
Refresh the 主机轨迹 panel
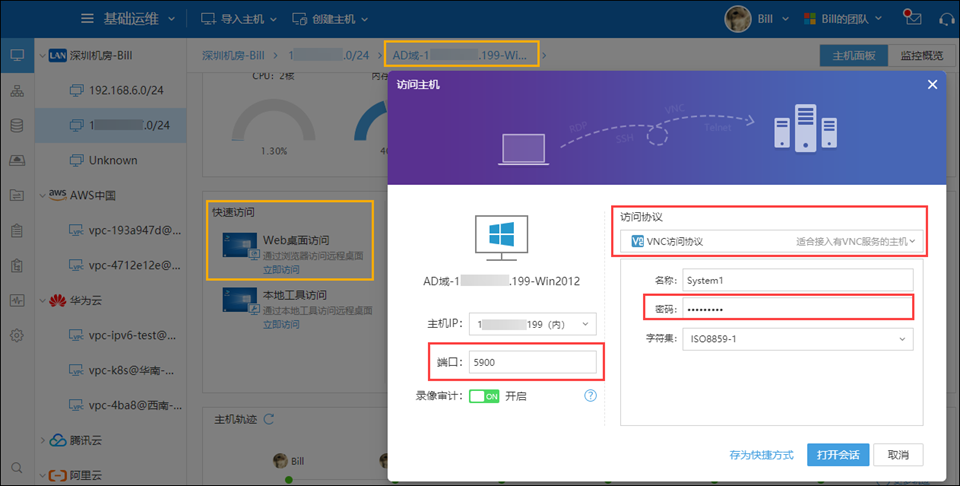[268, 419]
